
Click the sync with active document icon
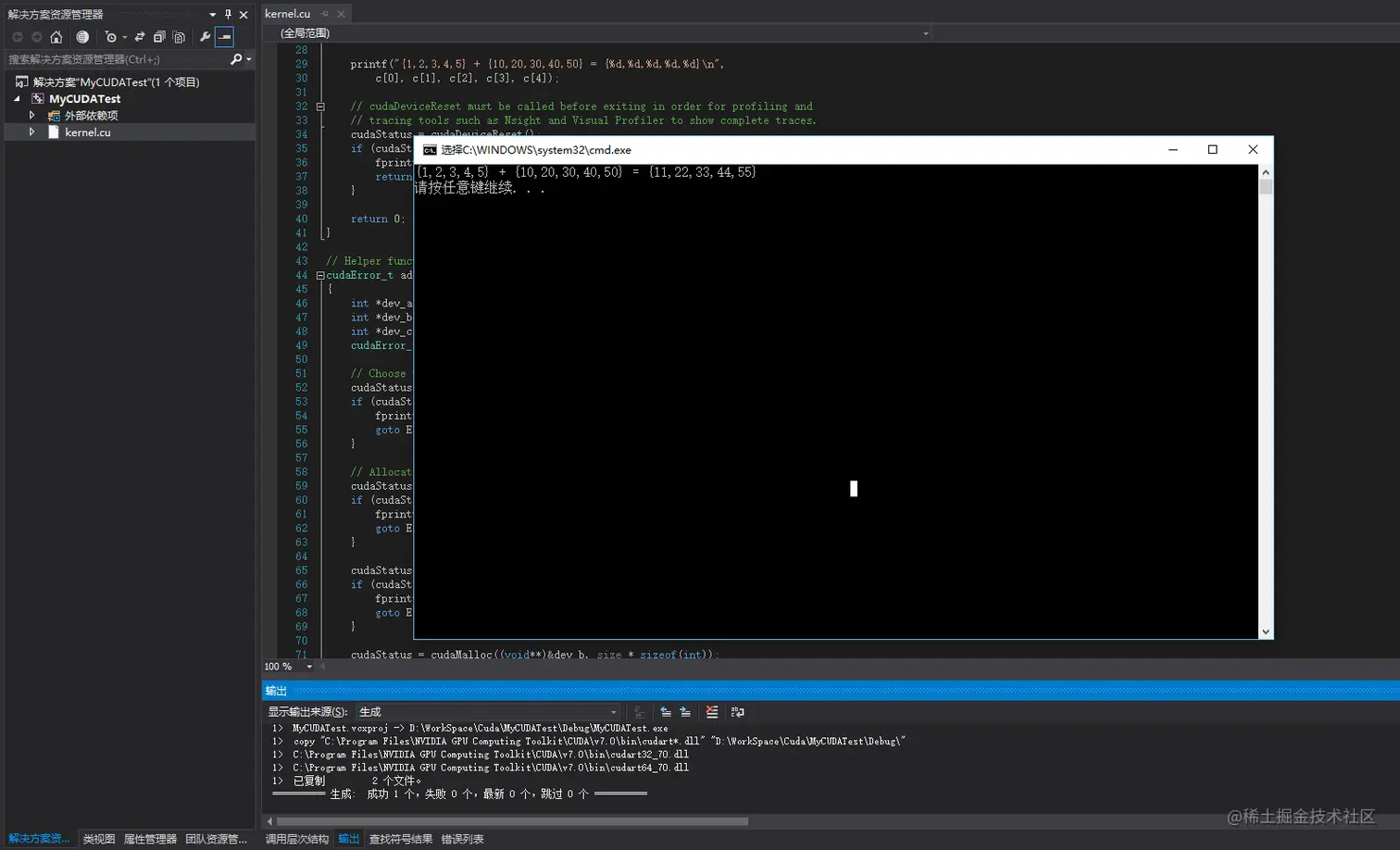click(140, 37)
